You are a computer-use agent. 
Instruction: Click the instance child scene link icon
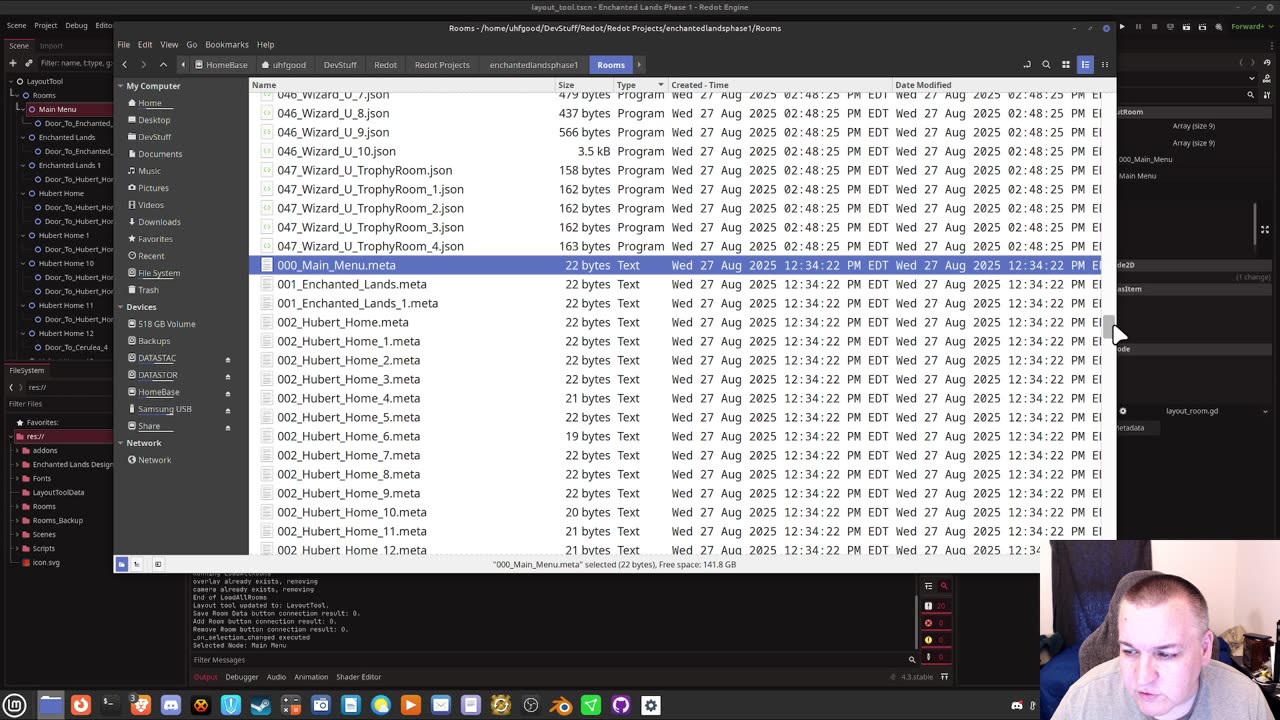(28, 63)
